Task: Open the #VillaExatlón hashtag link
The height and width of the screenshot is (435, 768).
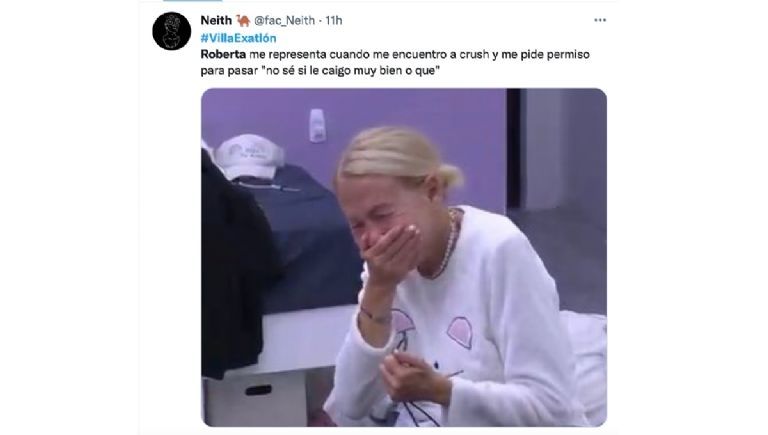Action: point(238,38)
